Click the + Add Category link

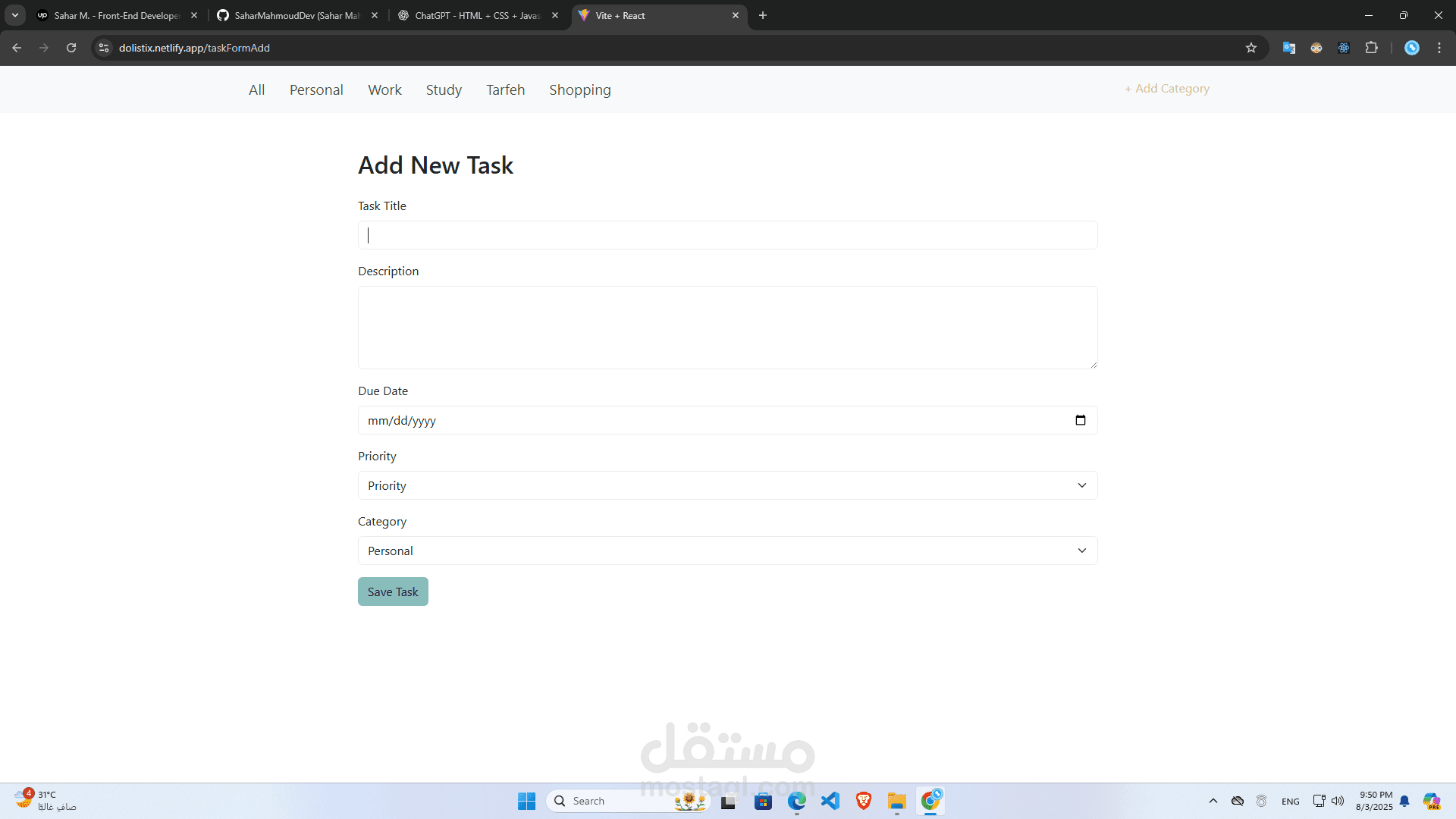[x=1166, y=89]
